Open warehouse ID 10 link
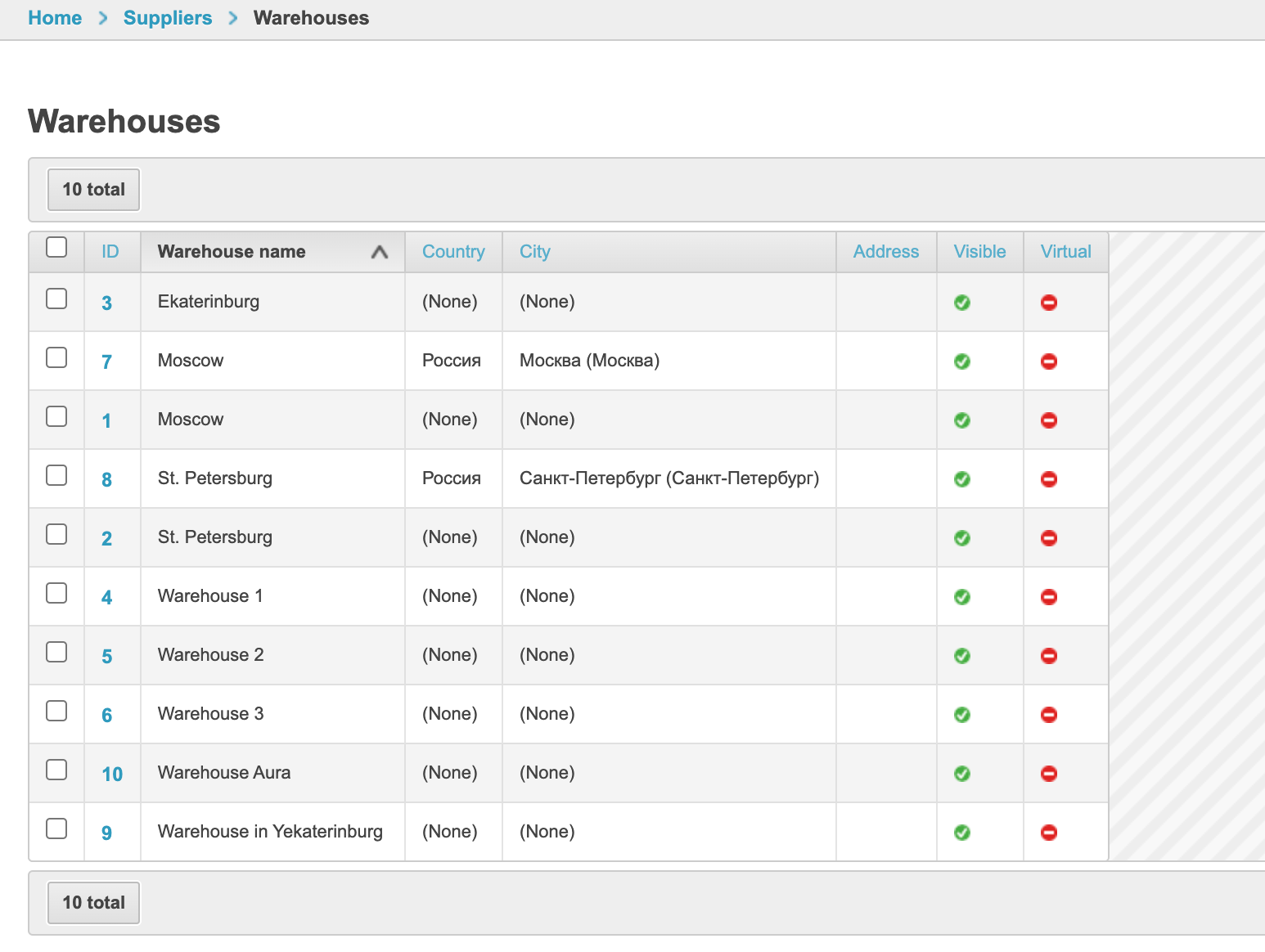This screenshot has height=952, width=1265. 112,775
